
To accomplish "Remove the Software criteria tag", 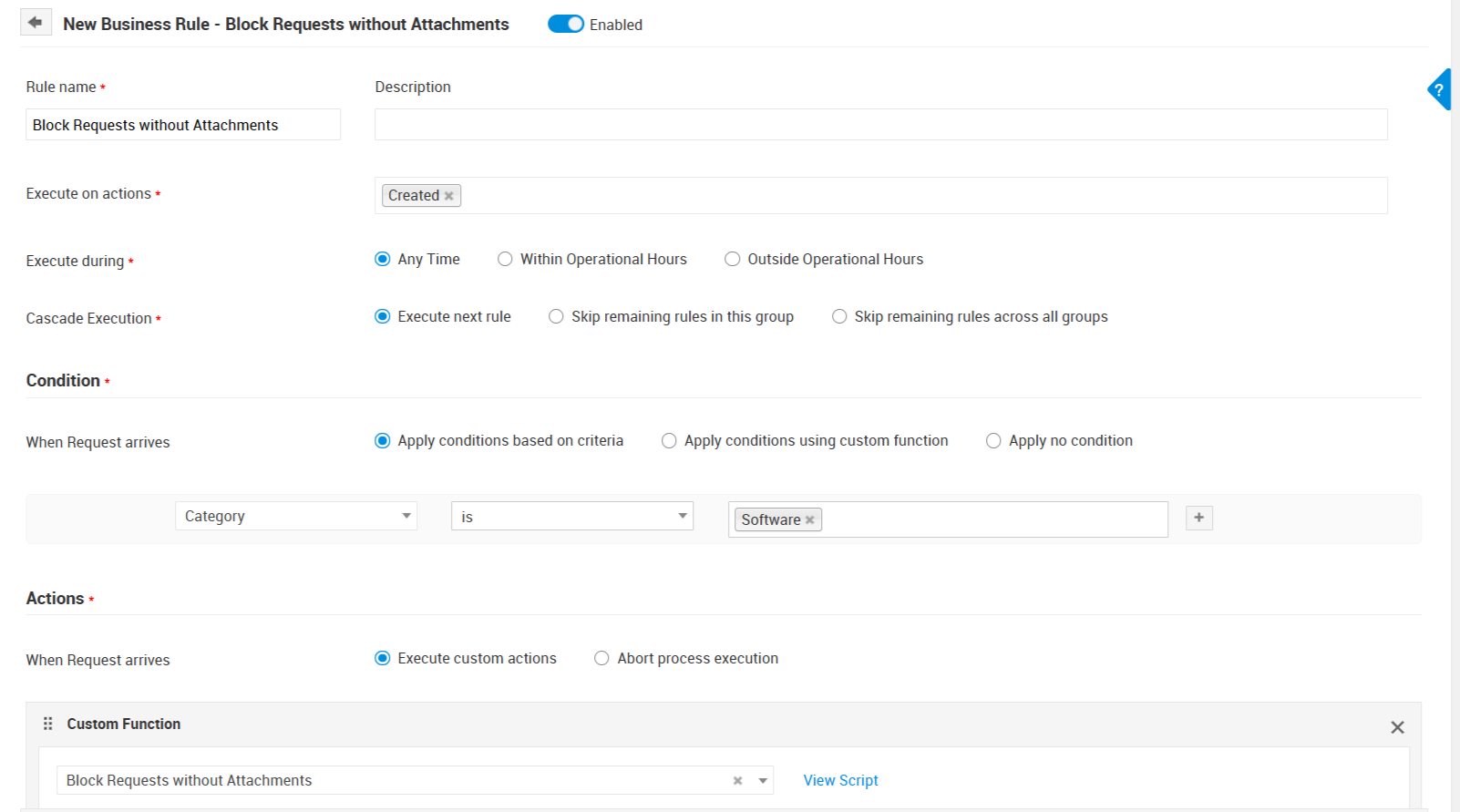I will [x=809, y=520].
